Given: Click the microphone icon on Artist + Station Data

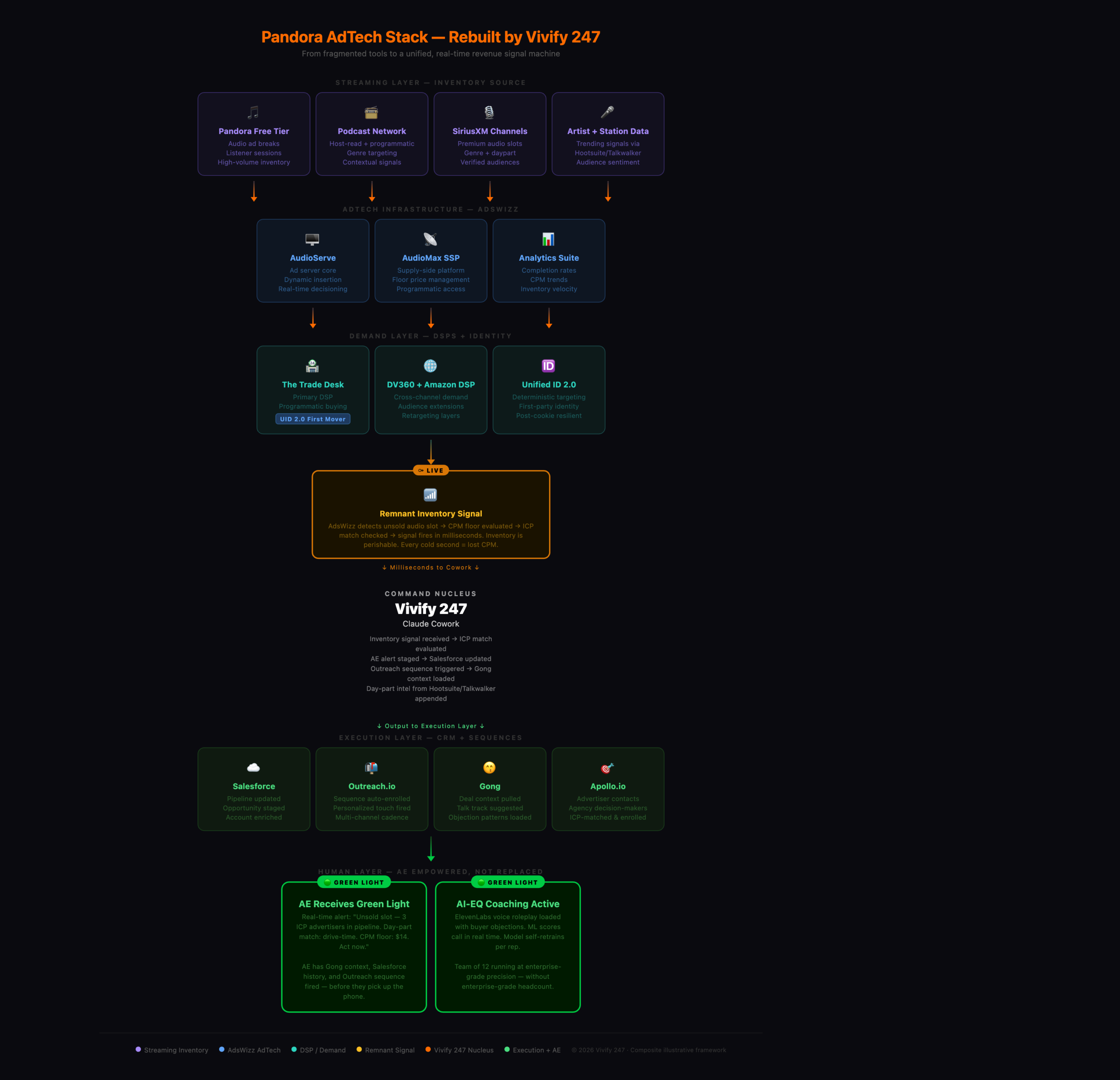Looking at the screenshot, I should coord(607,112).
